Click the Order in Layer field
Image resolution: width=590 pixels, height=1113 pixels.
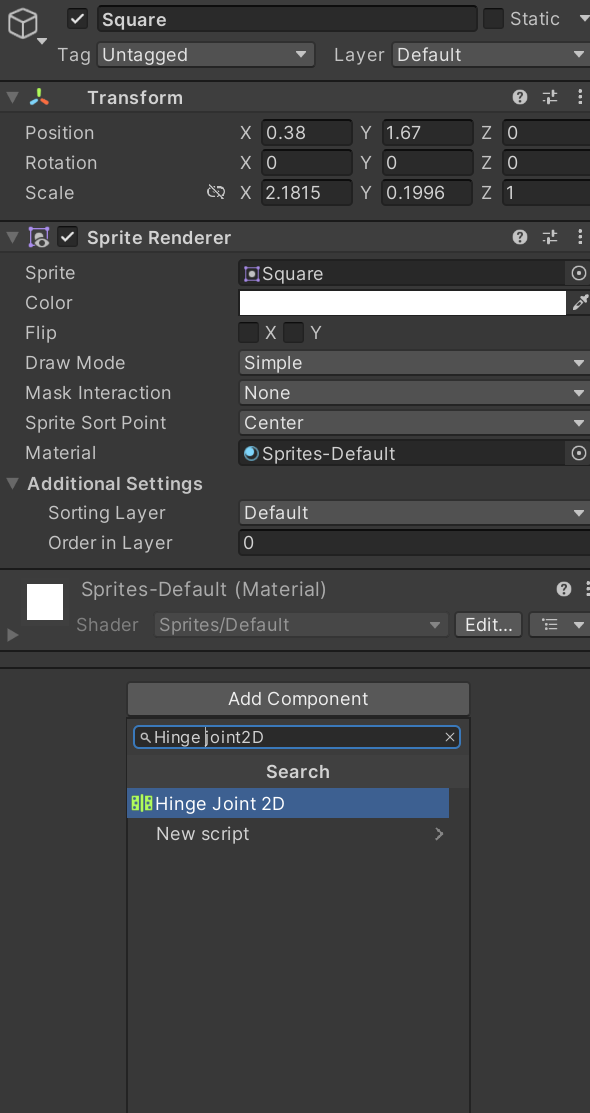point(415,543)
